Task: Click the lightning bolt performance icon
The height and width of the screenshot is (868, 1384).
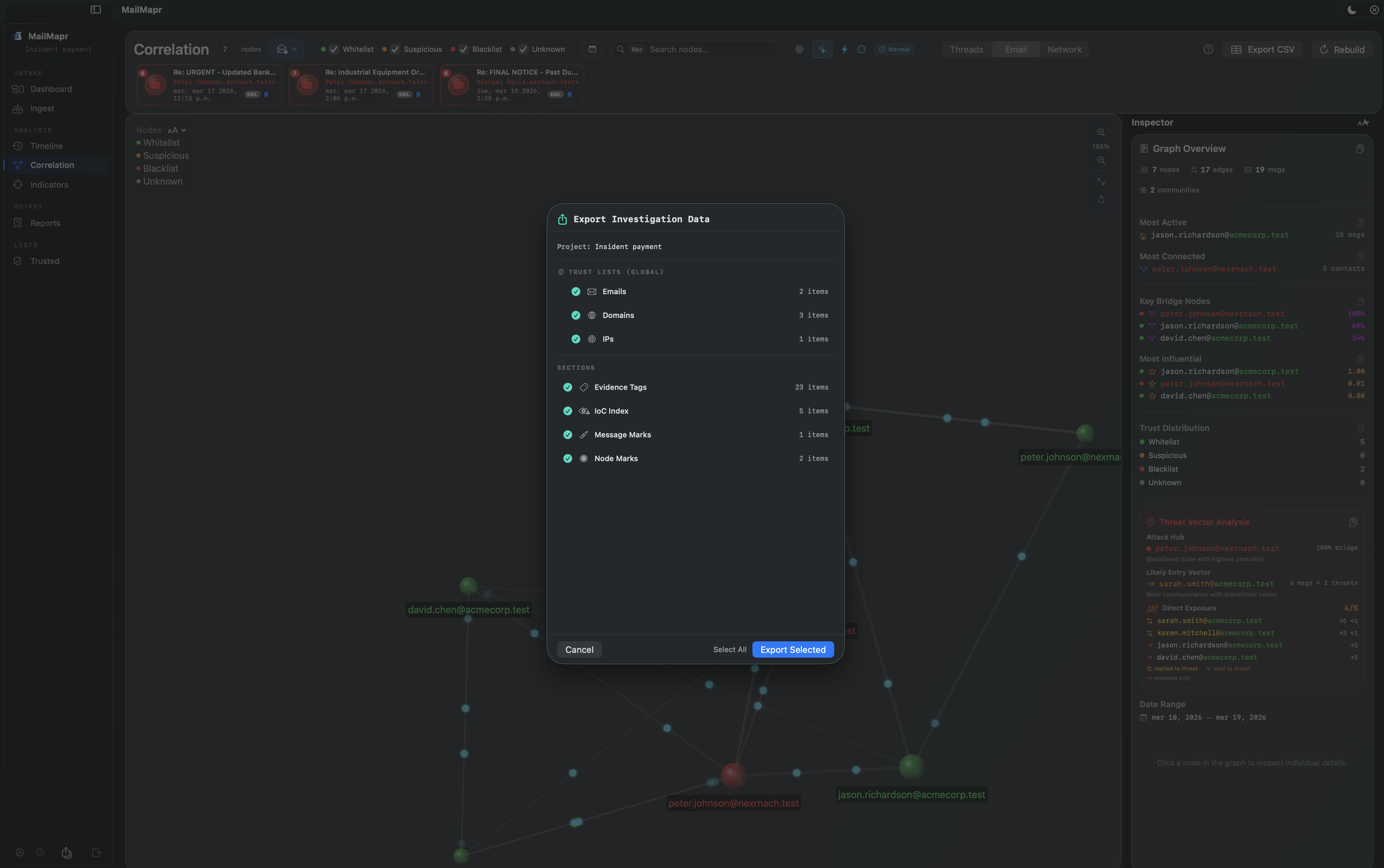Action: tap(844, 49)
